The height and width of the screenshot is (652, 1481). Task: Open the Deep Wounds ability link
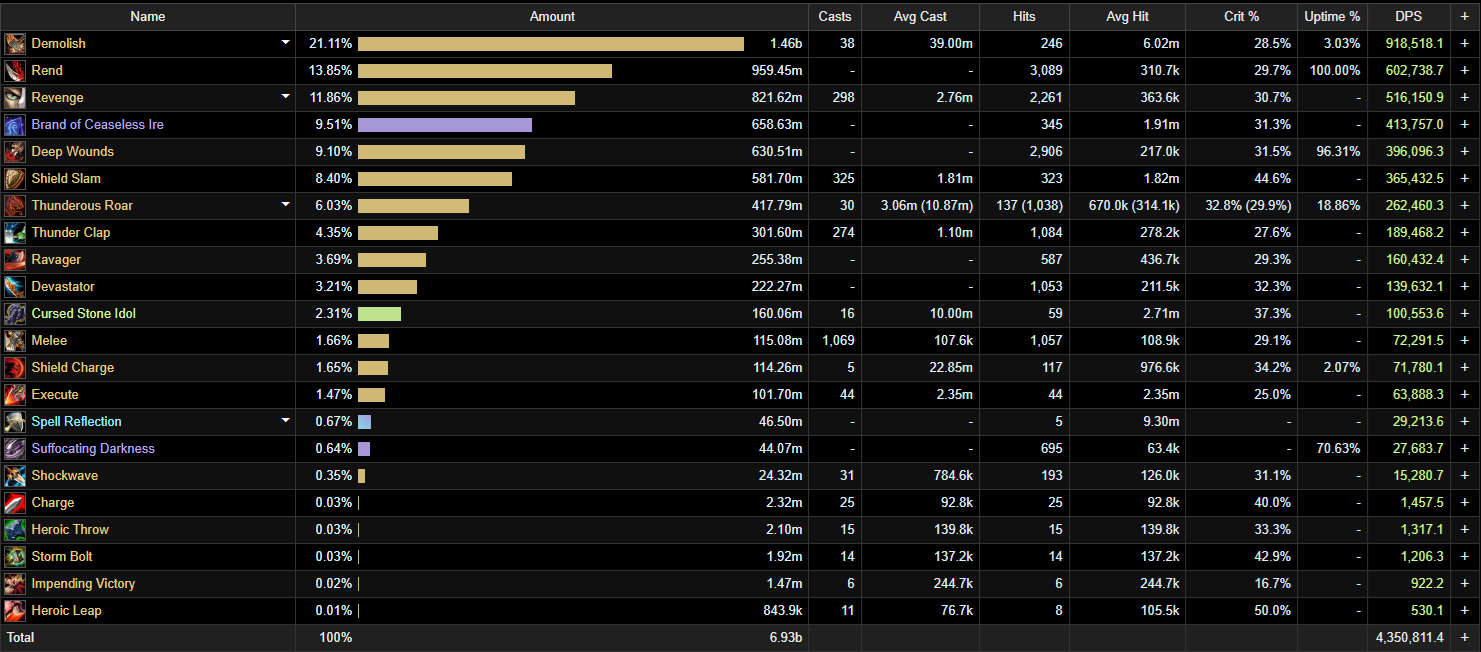(x=72, y=152)
